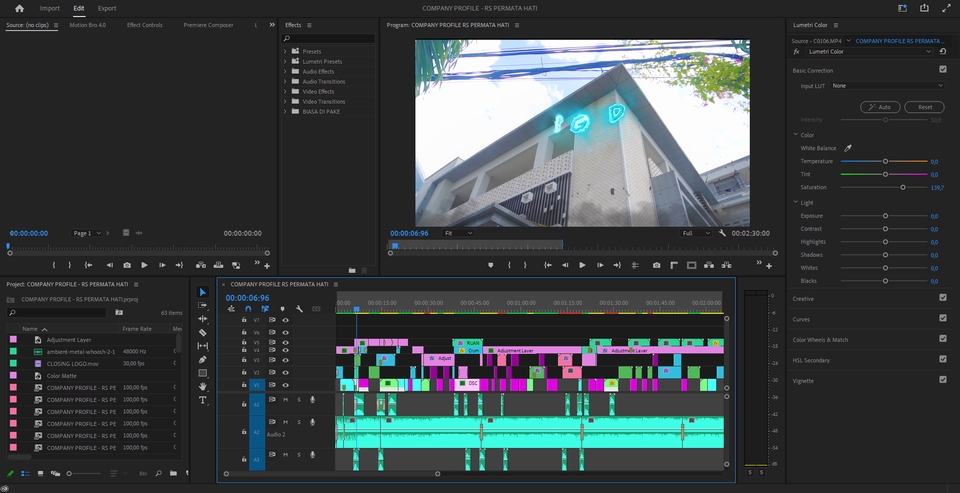Open Lumetri Color effect dropdown

coord(869,51)
